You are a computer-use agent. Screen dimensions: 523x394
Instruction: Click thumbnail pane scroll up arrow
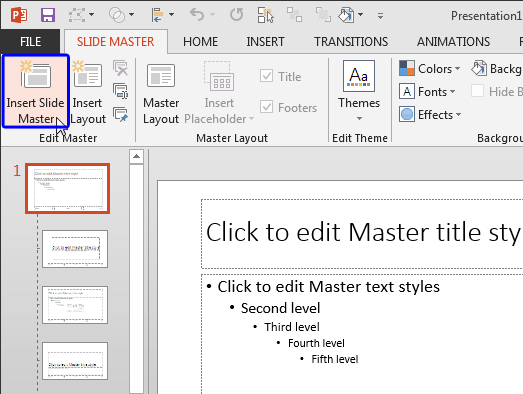136,156
